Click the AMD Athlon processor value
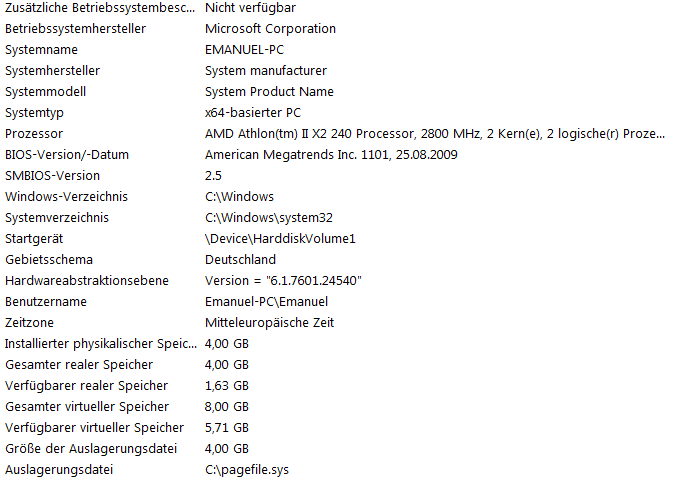The image size is (682, 485). pyautogui.click(x=435, y=134)
